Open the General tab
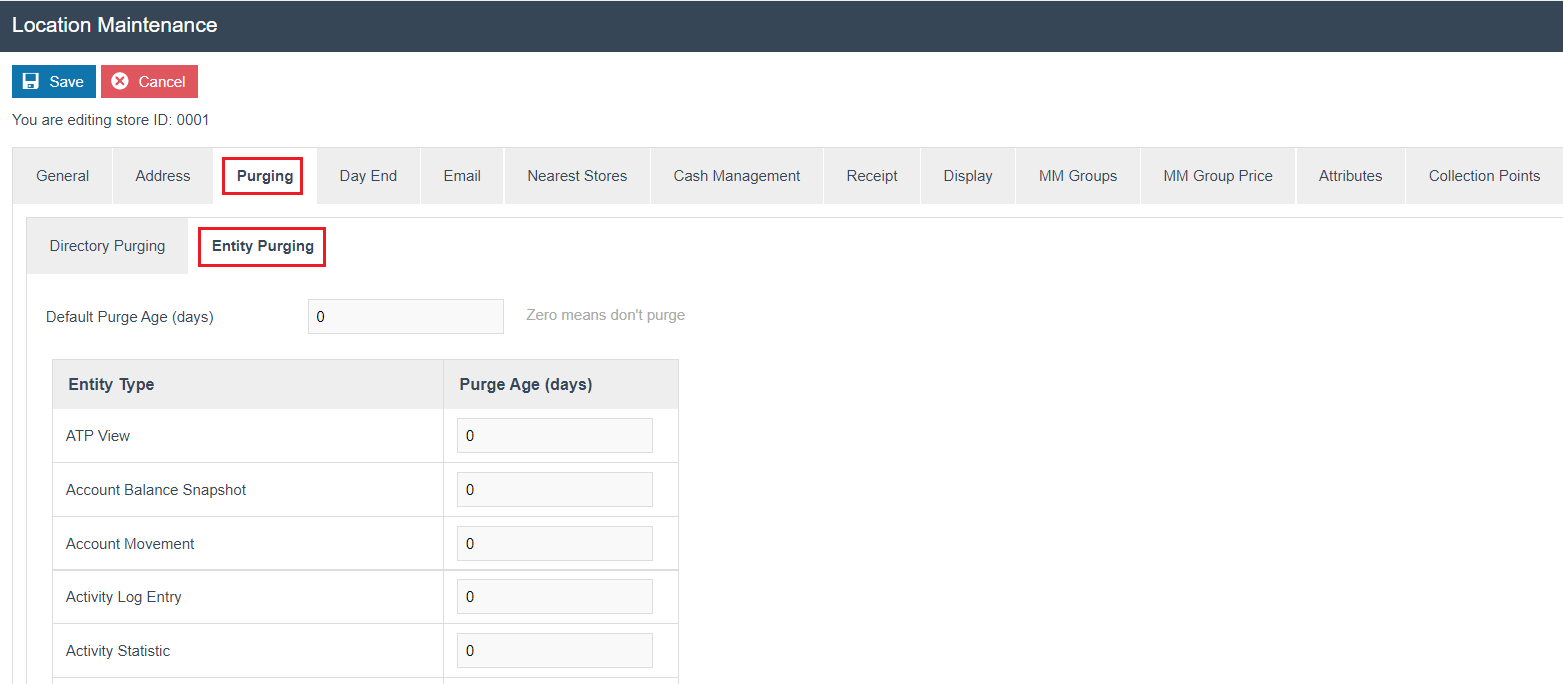The image size is (1563, 684). click(62, 176)
